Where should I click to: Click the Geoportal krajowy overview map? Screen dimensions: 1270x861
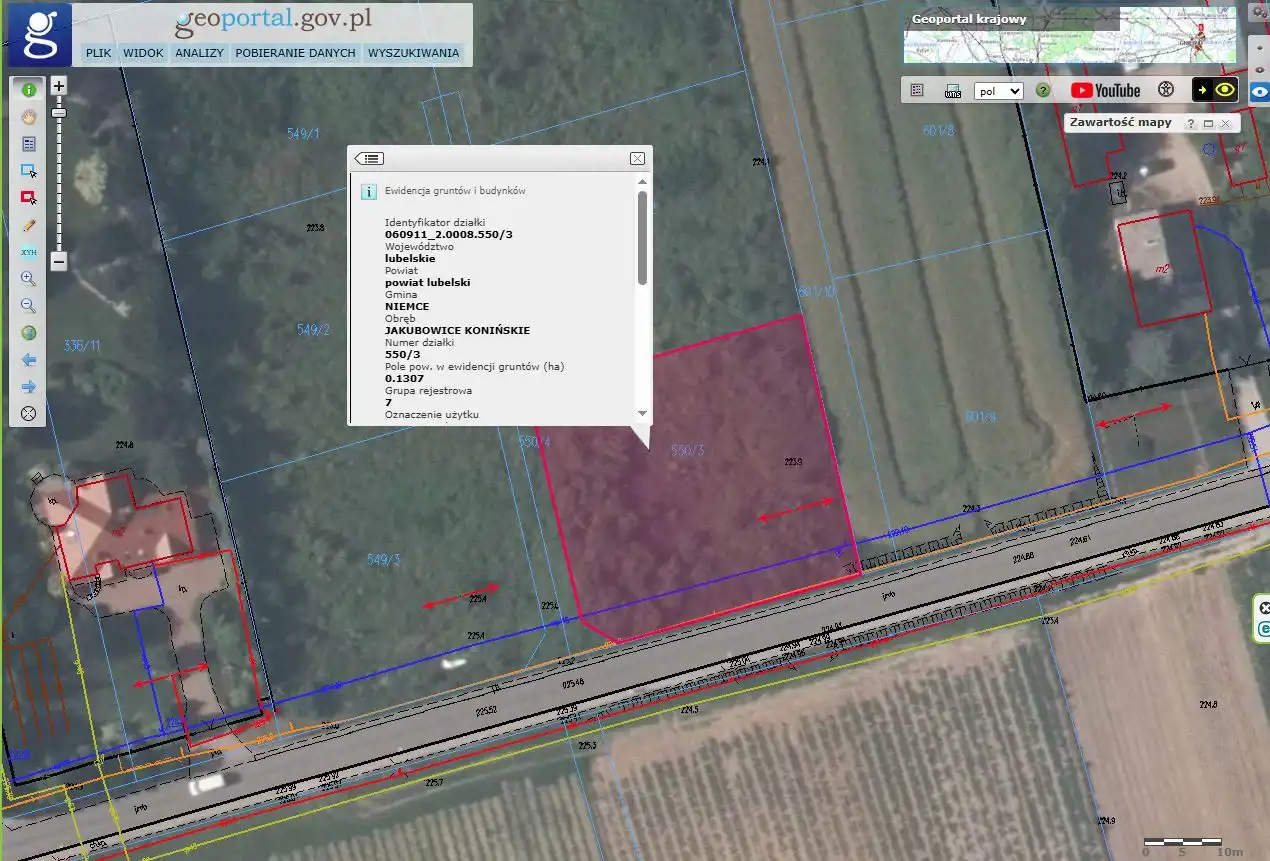1070,37
